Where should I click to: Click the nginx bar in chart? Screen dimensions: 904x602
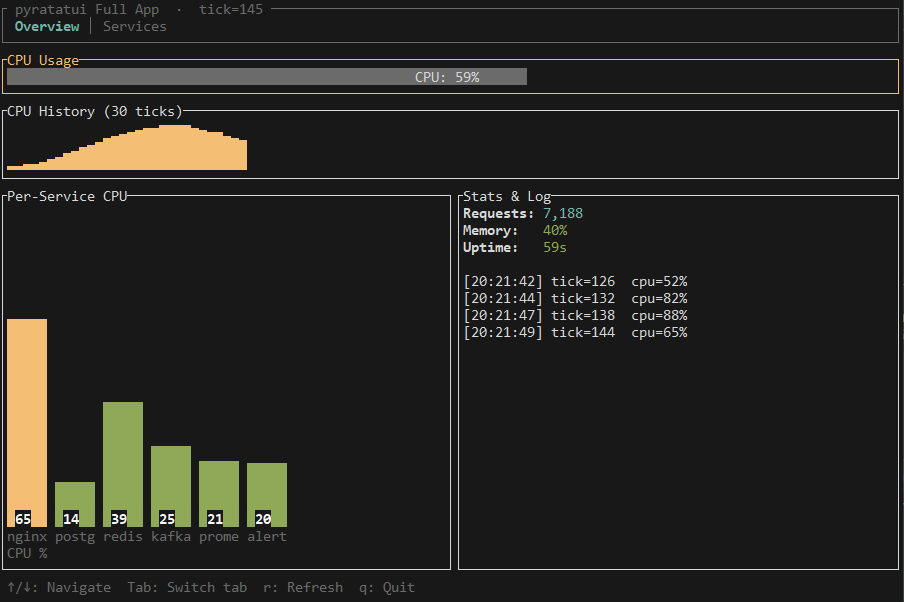point(27,422)
